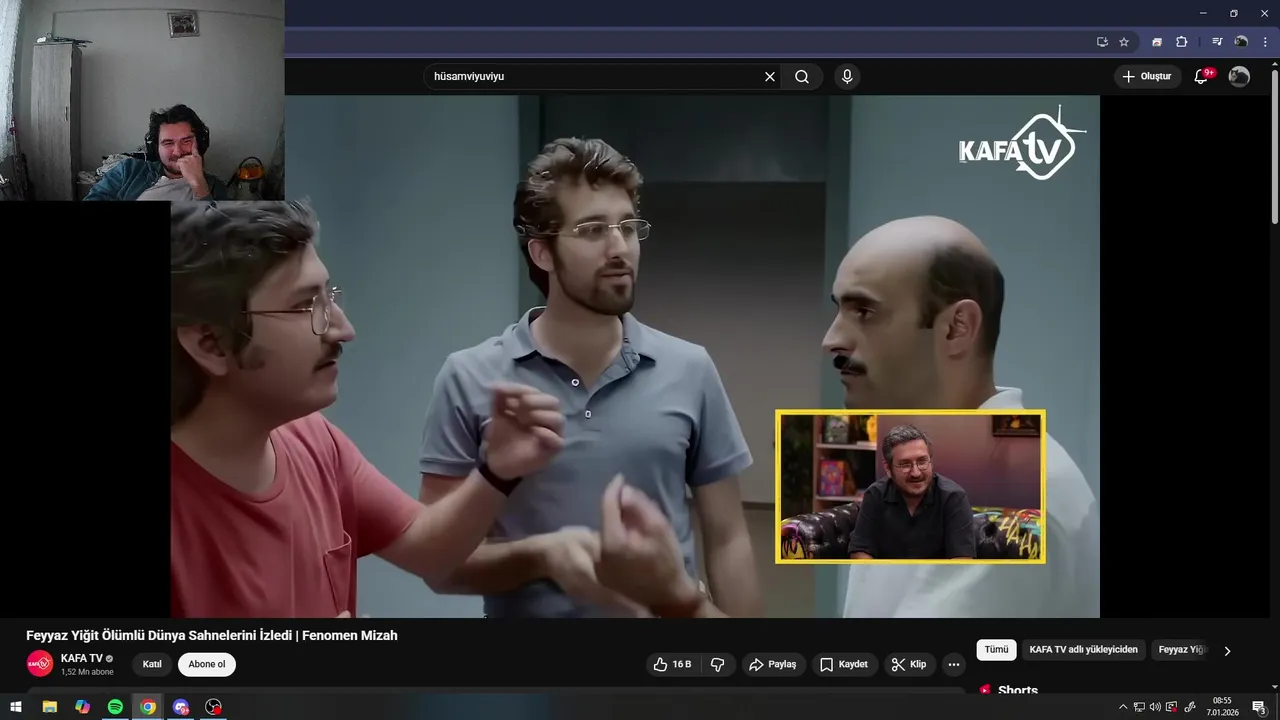This screenshot has height=720, width=1280.
Task: Open the network status tray icon
Action: [1139, 707]
